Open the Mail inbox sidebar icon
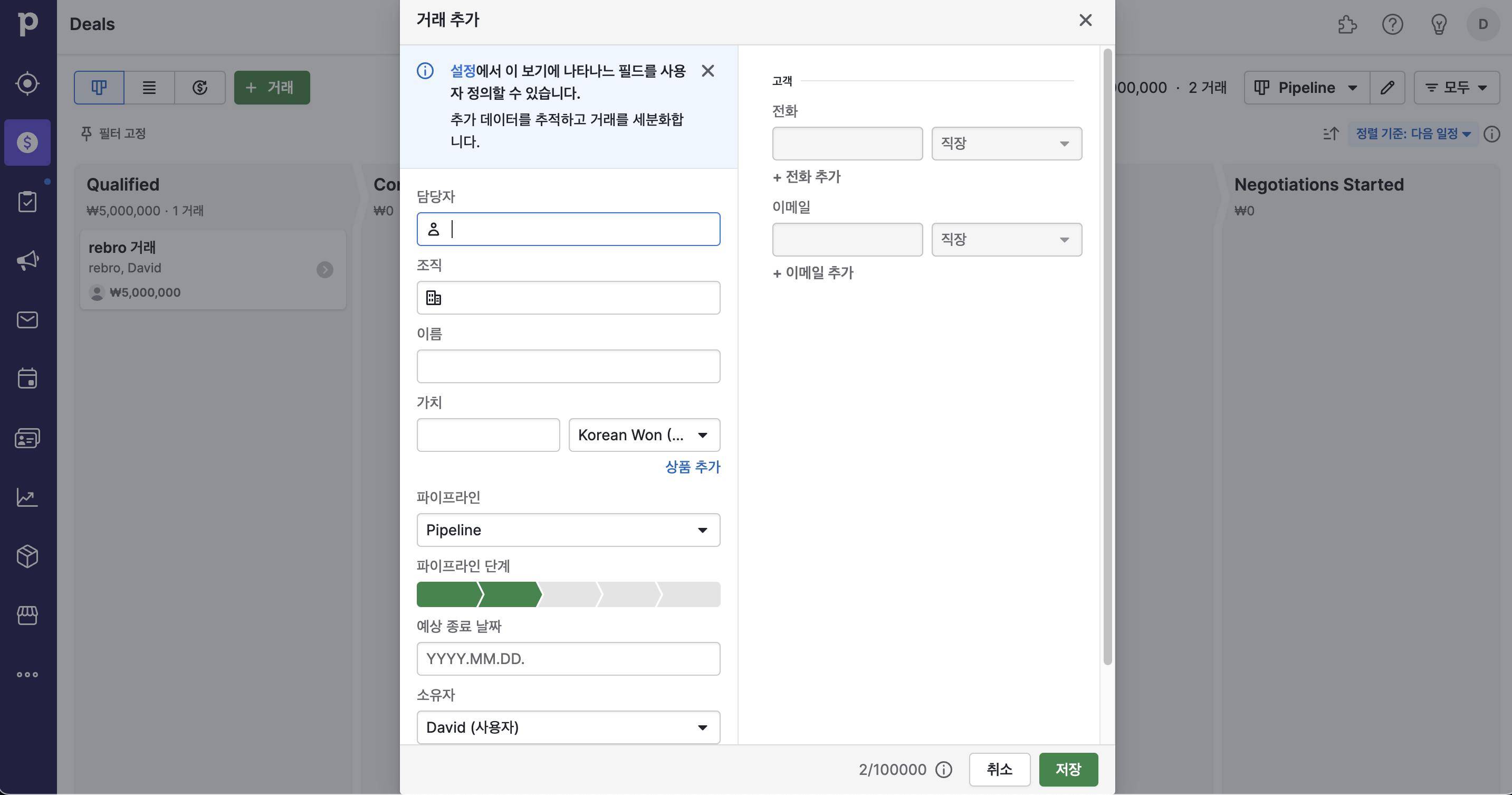The height and width of the screenshot is (795, 1512). coord(27,320)
